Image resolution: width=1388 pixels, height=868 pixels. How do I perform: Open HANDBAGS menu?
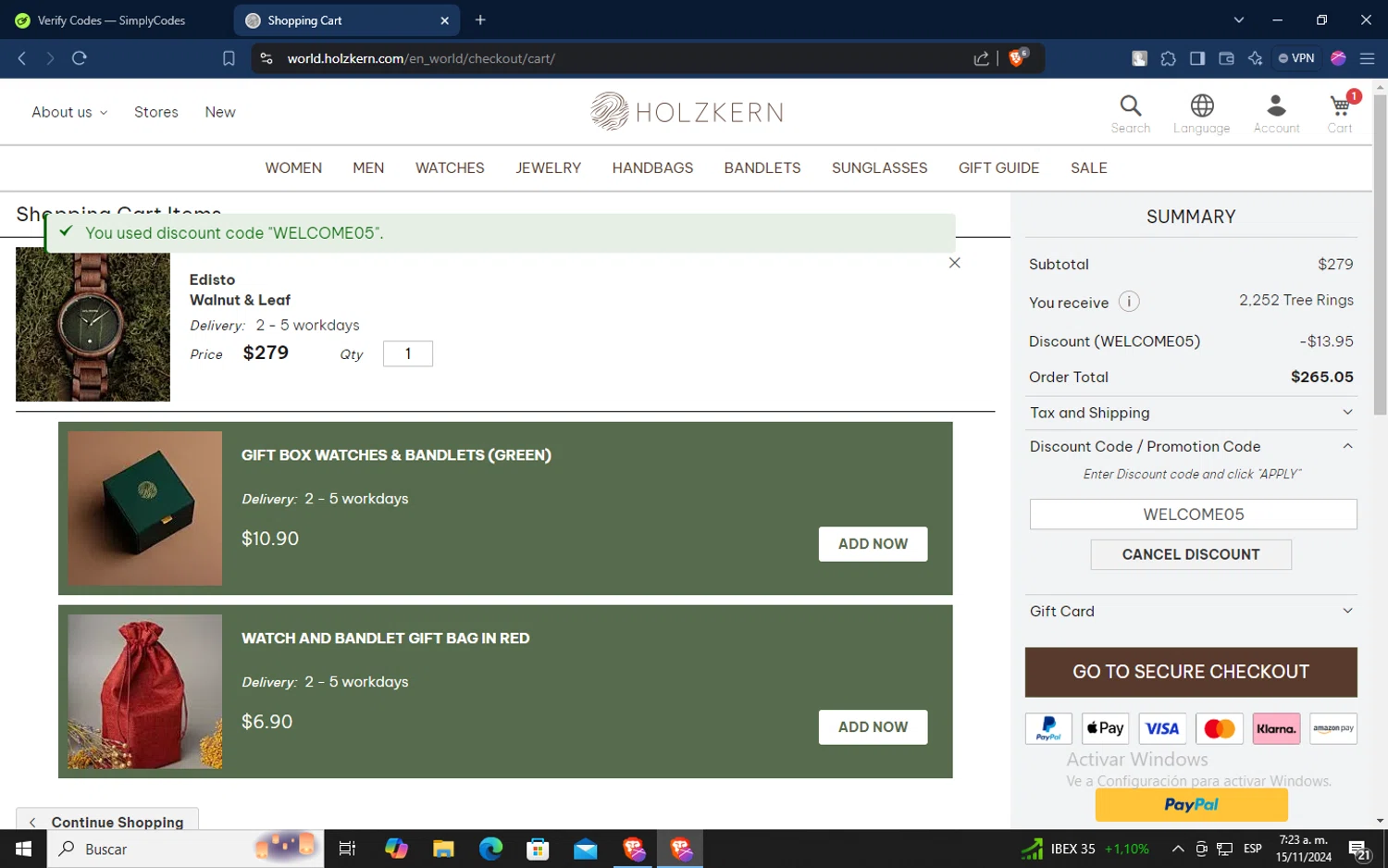click(652, 167)
